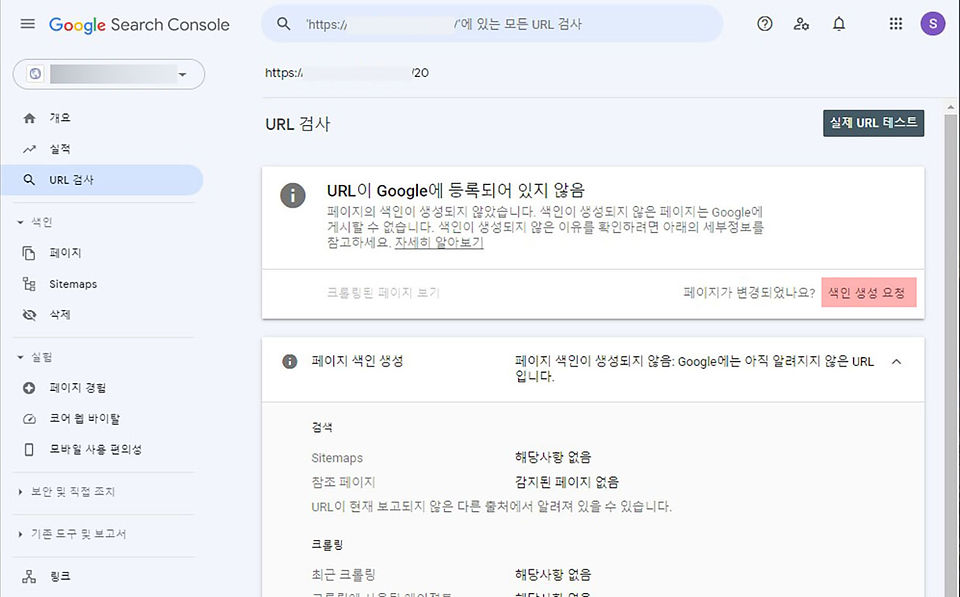960x597 pixels.
Task: Open the Google apps grid
Action: (895, 24)
